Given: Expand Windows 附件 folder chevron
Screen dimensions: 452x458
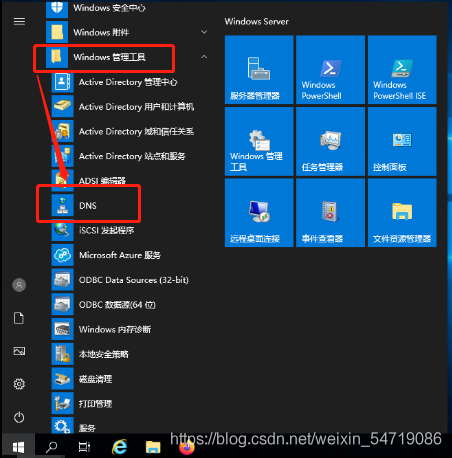Looking at the screenshot, I should click(x=204, y=32).
